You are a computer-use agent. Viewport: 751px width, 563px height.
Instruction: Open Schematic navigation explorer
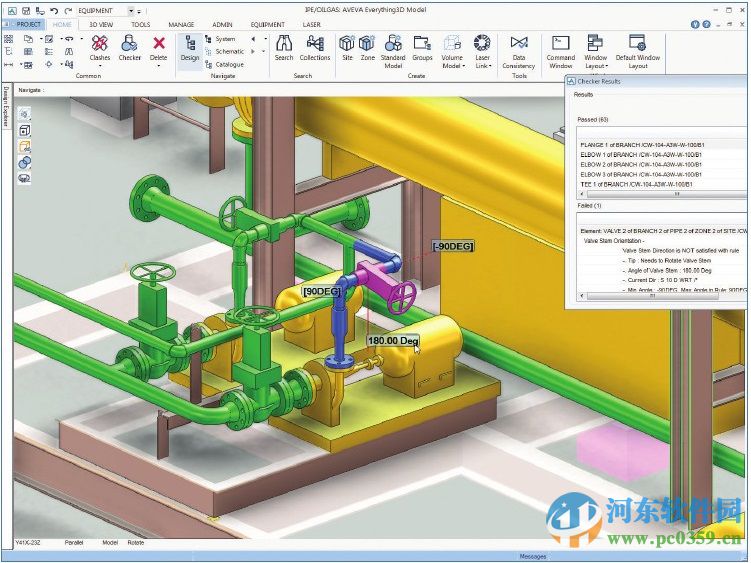tap(225, 51)
